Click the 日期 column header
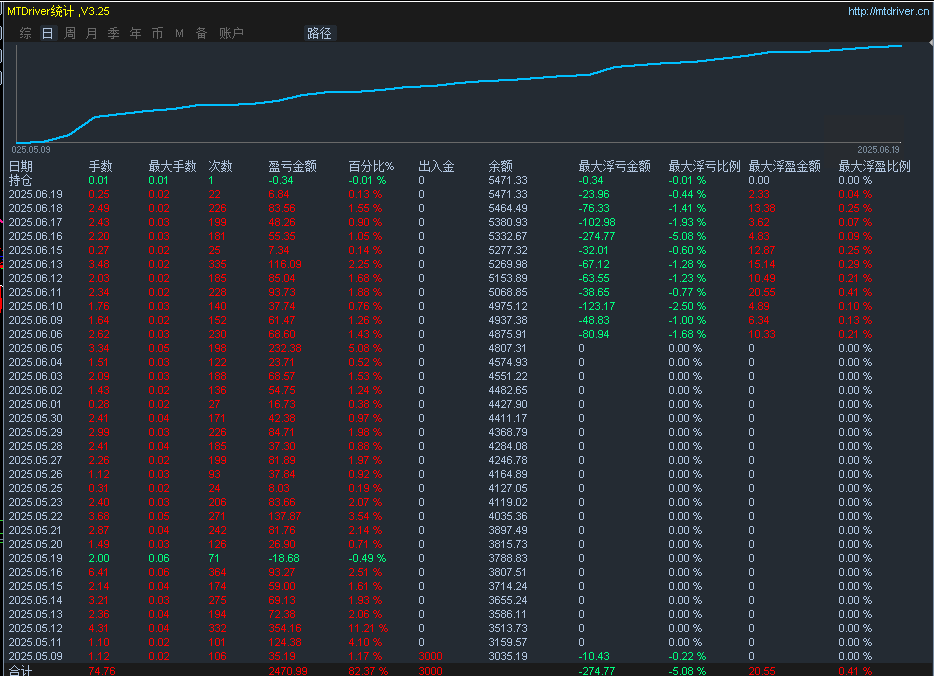 pyautogui.click(x=21, y=166)
